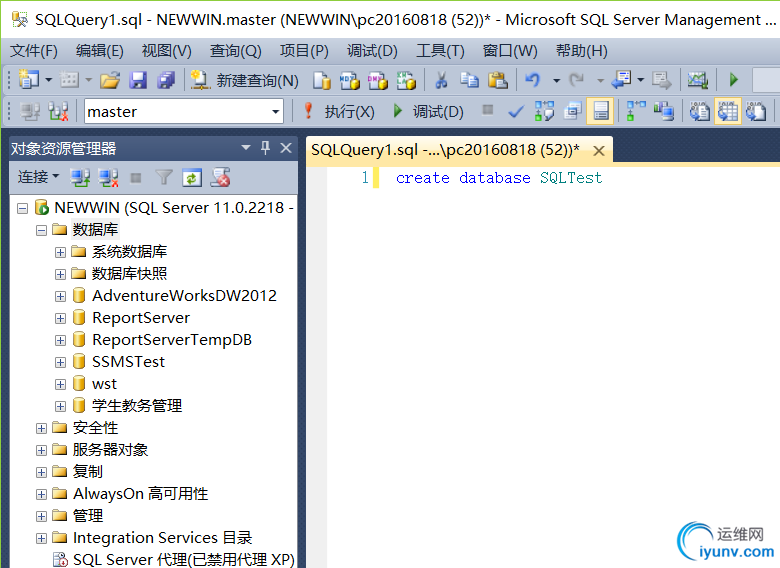Expand the 系统数据库 folder
The height and width of the screenshot is (568, 780).
(x=60, y=252)
